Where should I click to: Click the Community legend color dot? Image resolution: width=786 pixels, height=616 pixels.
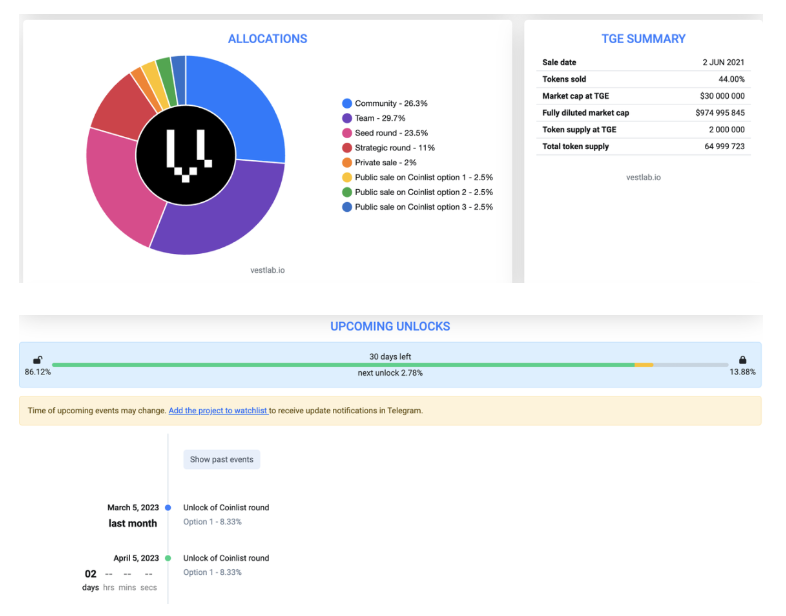(x=347, y=103)
